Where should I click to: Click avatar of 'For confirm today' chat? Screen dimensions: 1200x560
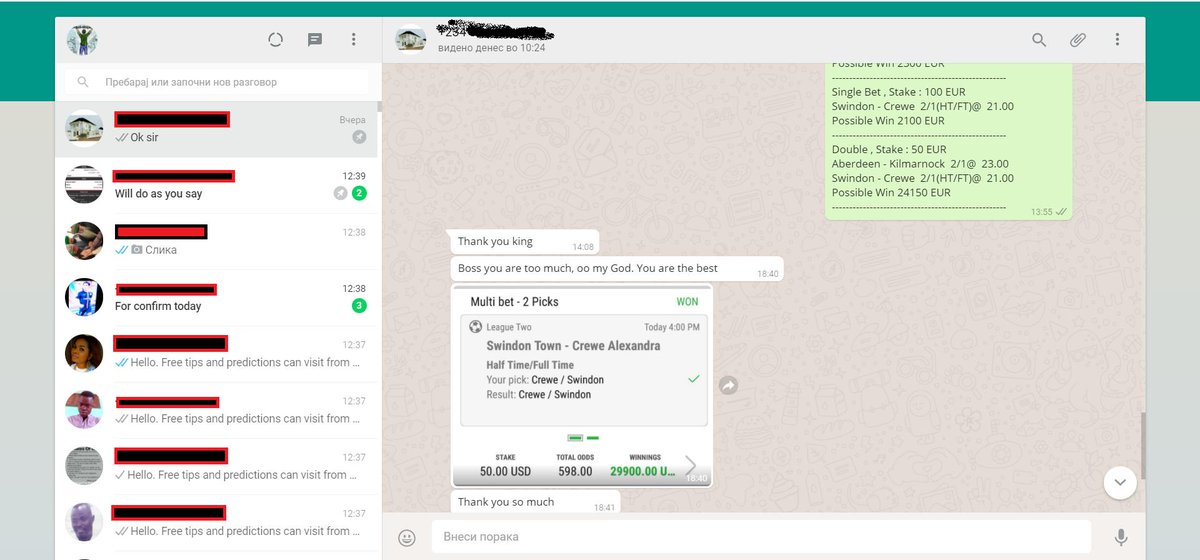[x=84, y=297]
